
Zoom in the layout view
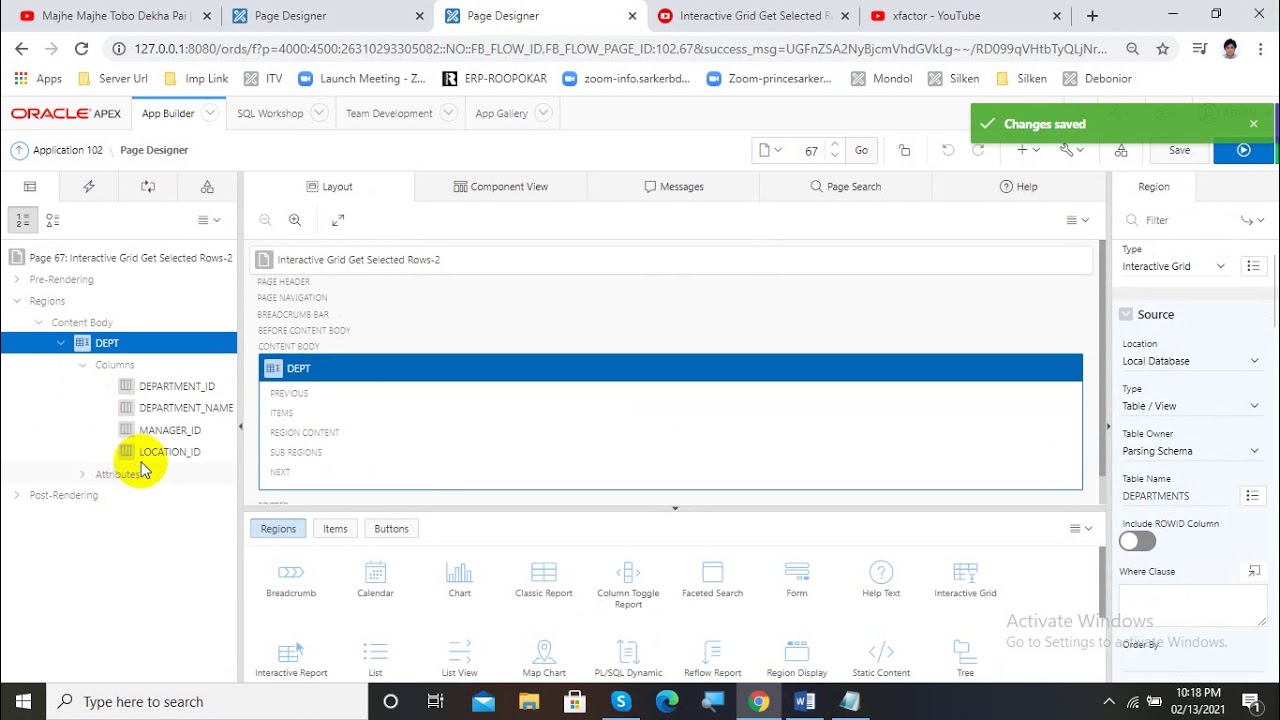(x=295, y=220)
